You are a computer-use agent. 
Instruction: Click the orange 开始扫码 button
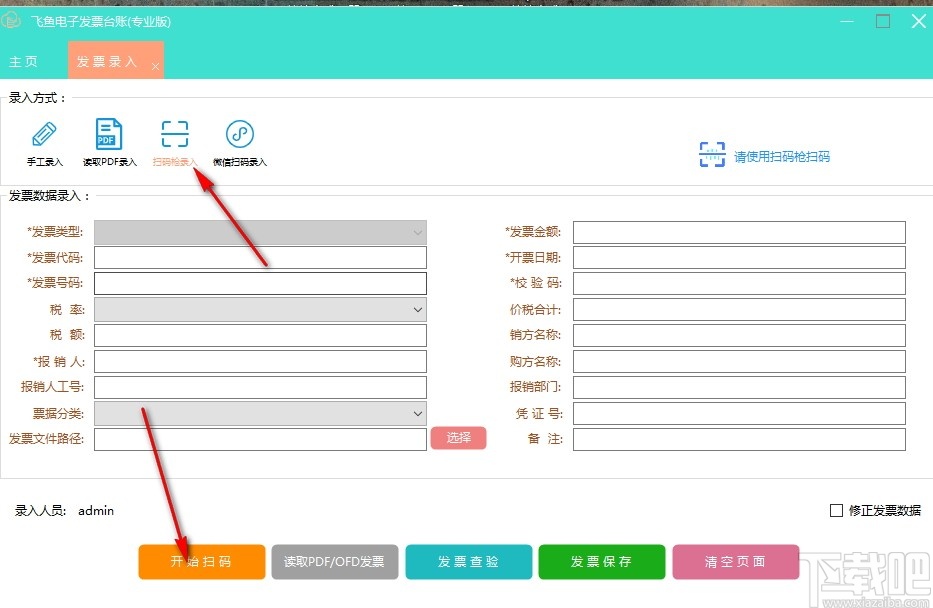201,561
